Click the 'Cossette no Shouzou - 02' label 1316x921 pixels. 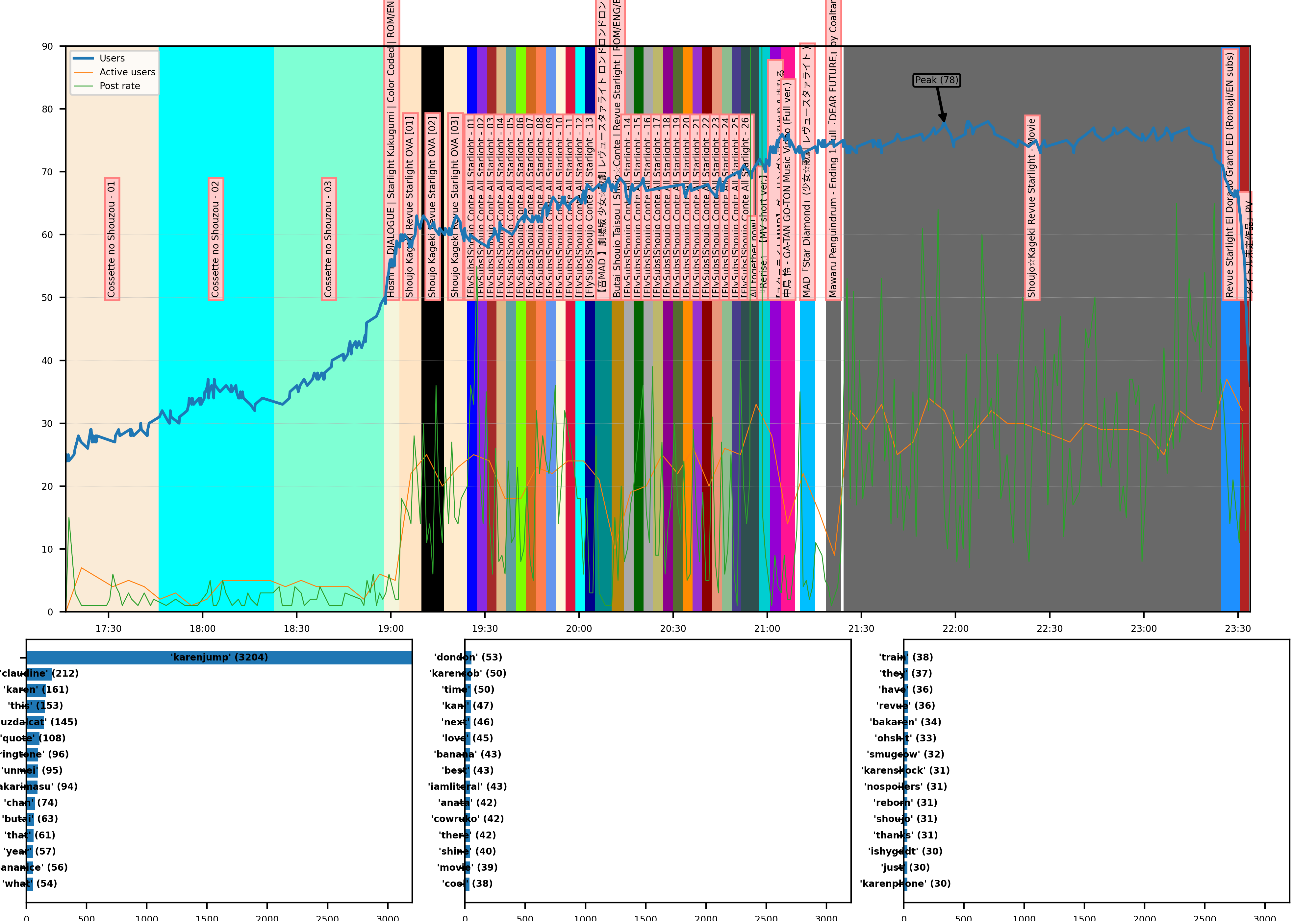point(215,239)
